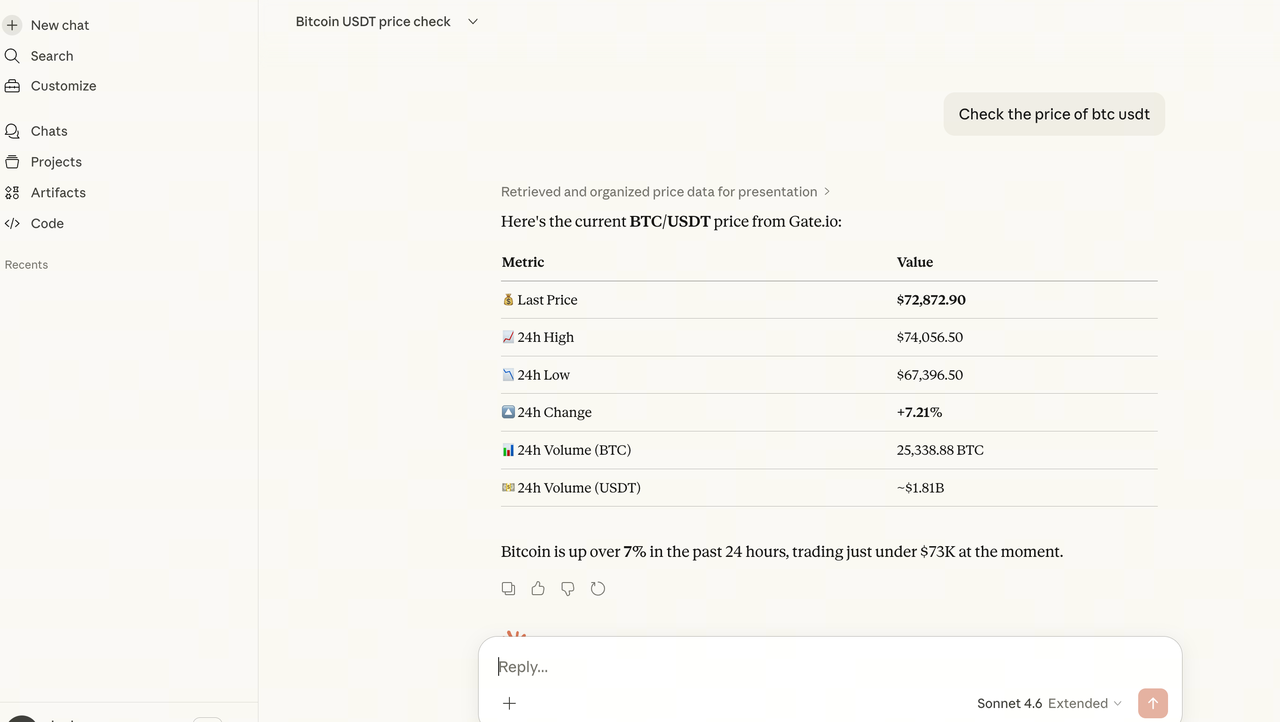Expand the retrieved price data thinking summary
This screenshot has height=722, width=1280.
665,192
